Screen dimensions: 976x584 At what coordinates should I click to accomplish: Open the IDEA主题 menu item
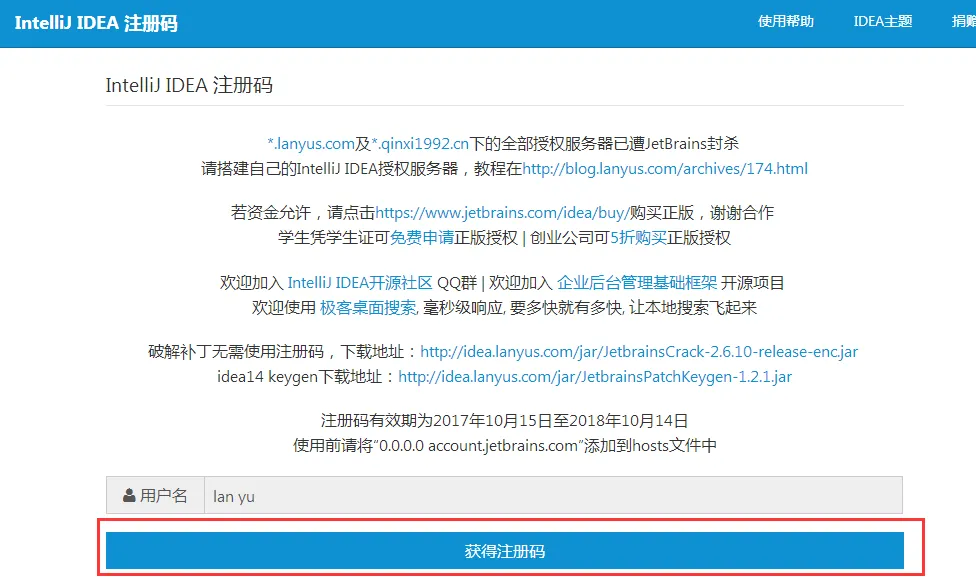click(x=883, y=21)
